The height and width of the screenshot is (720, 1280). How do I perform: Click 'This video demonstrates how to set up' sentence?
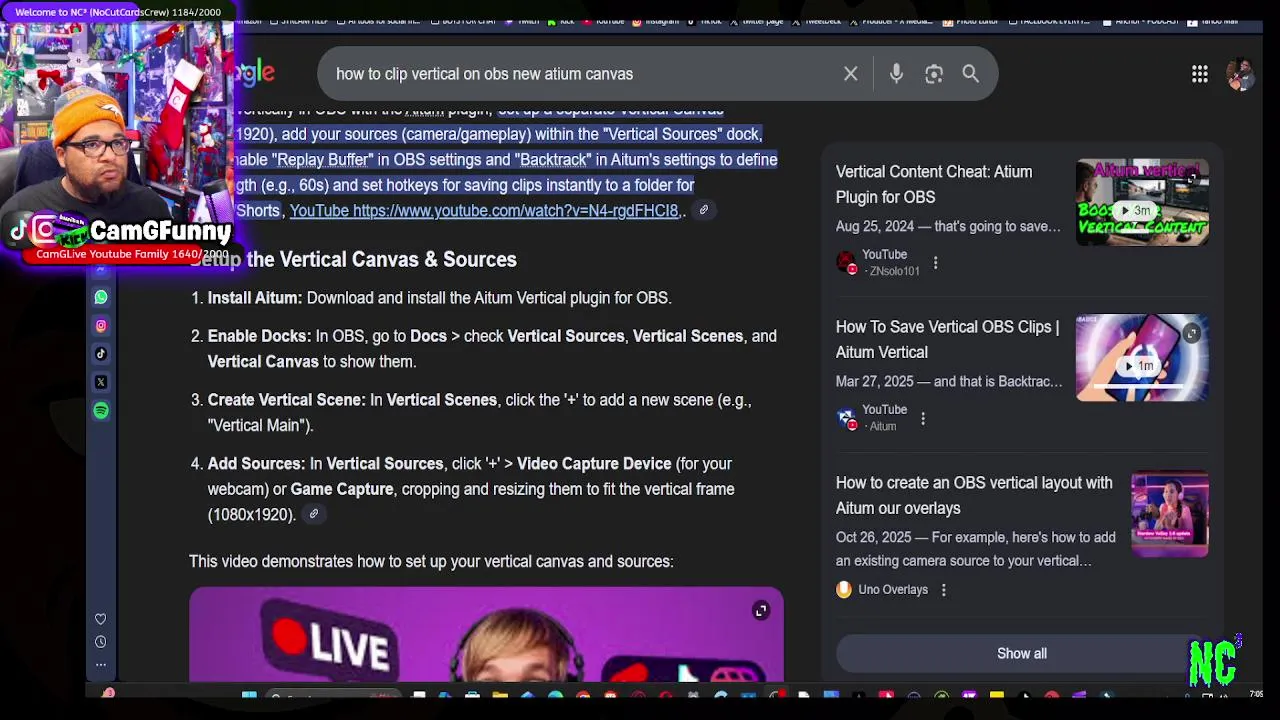(431, 561)
